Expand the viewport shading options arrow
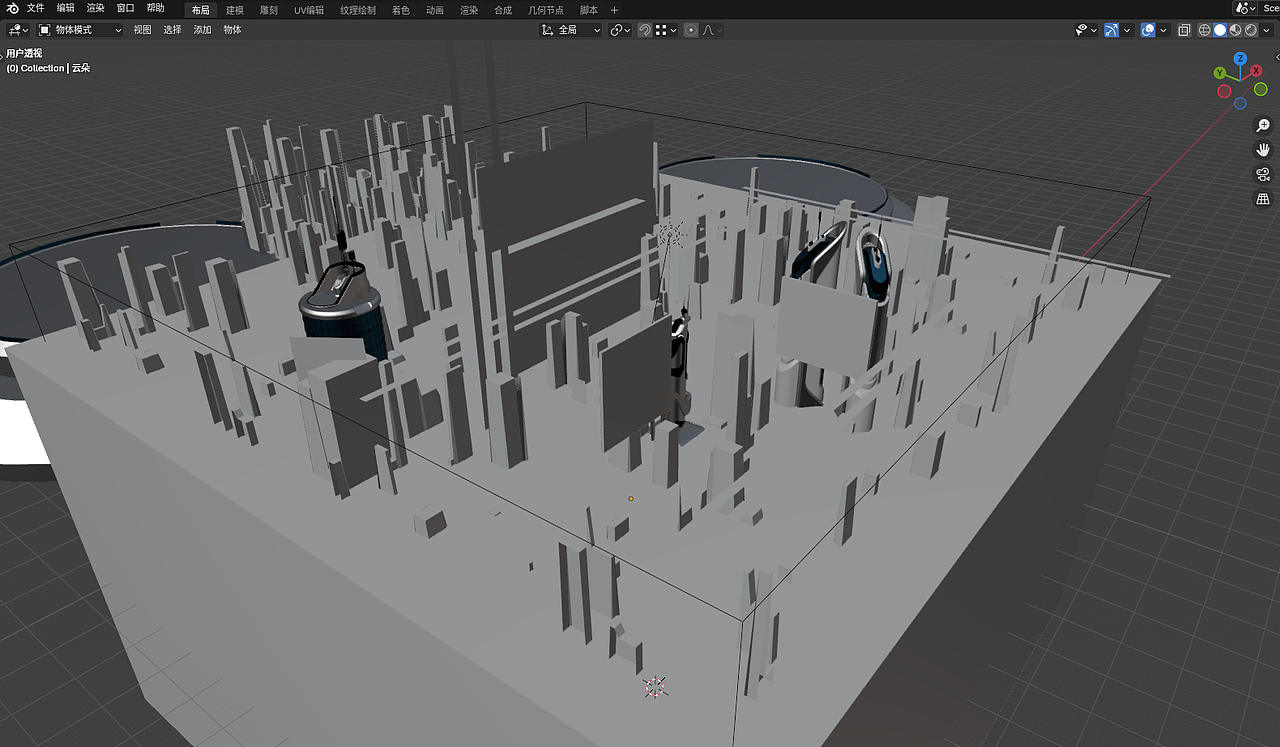1280x747 pixels. [x=1267, y=30]
